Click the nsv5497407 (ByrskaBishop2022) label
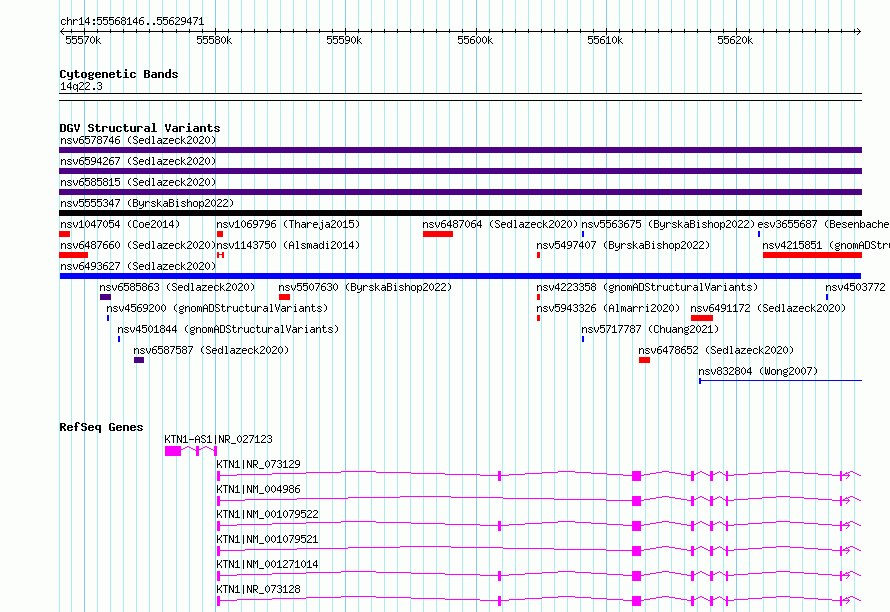Image resolution: width=890 pixels, height=612 pixels. click(623, 245)
